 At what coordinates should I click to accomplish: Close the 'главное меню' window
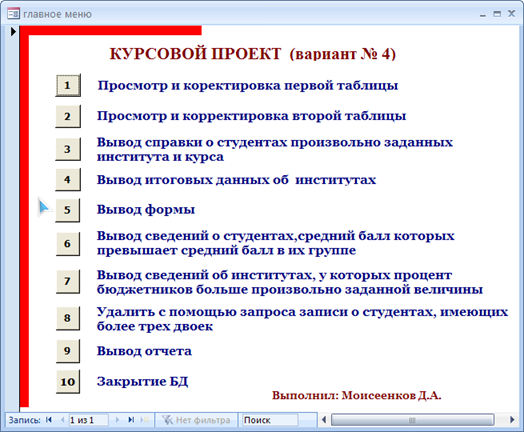[511, 14]
